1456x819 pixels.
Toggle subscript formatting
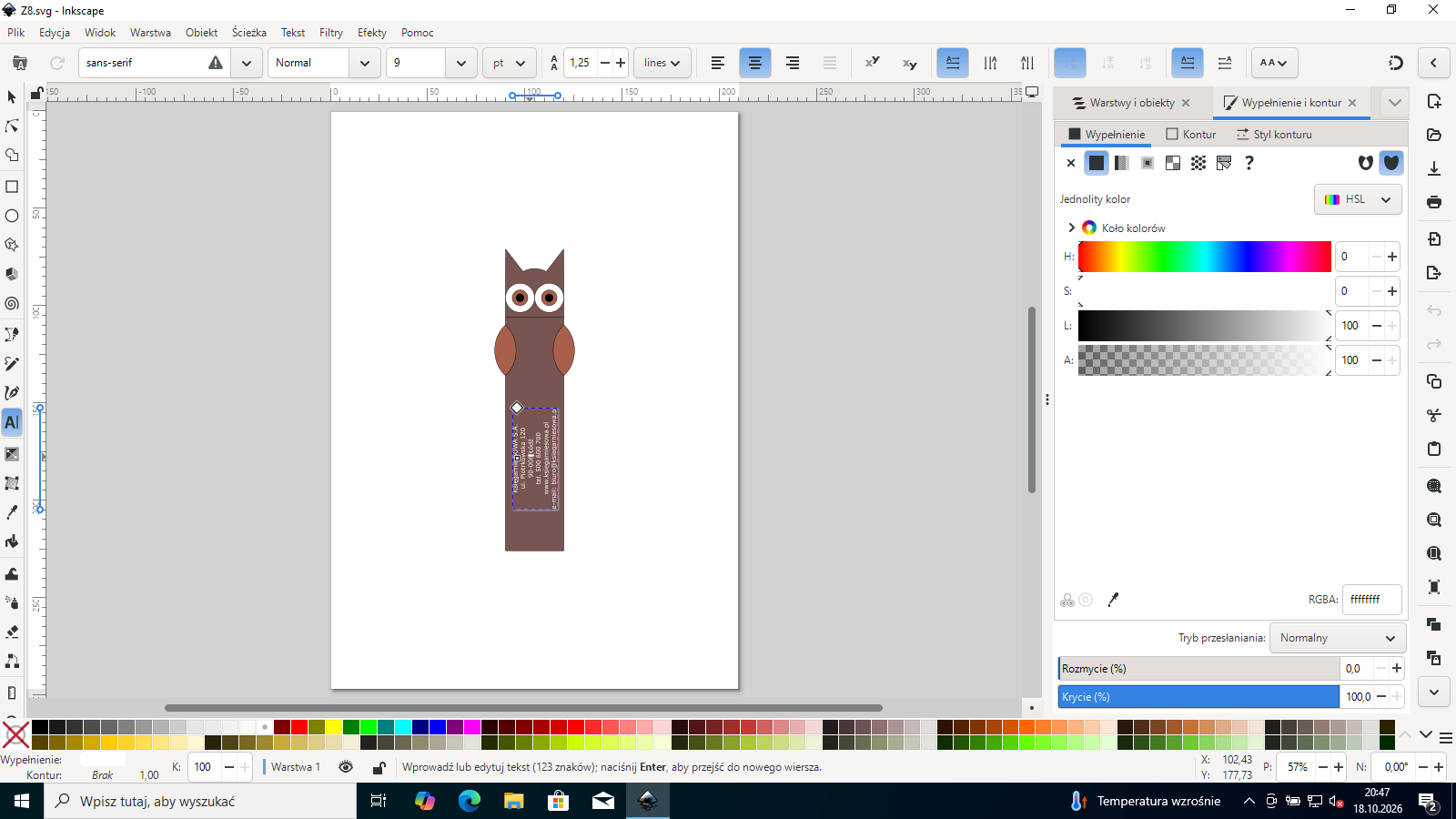910,63
